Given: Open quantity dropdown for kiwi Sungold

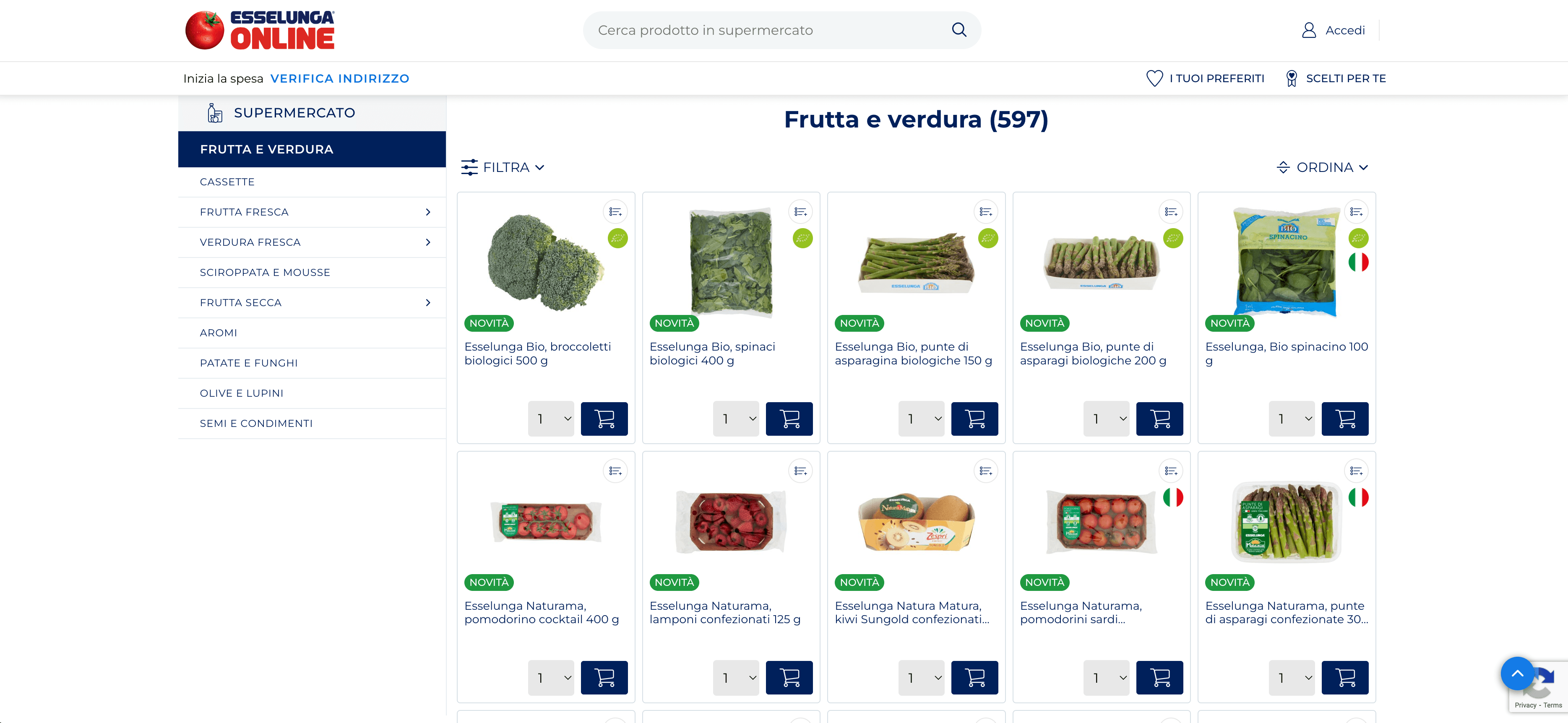Looking at the screenshot, I should pos(921,677).
